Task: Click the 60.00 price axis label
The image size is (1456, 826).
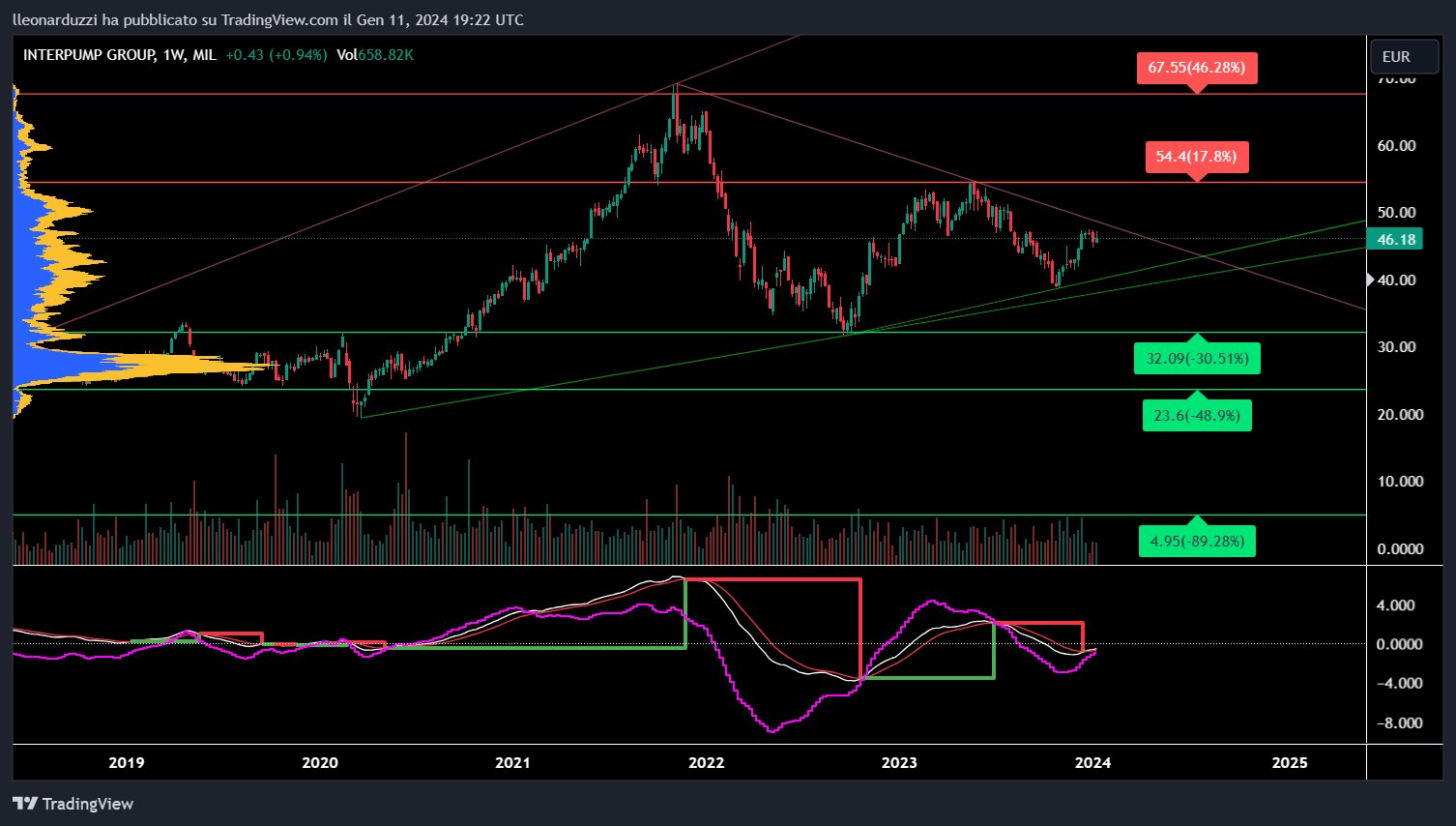Action: coord(1396,146)
